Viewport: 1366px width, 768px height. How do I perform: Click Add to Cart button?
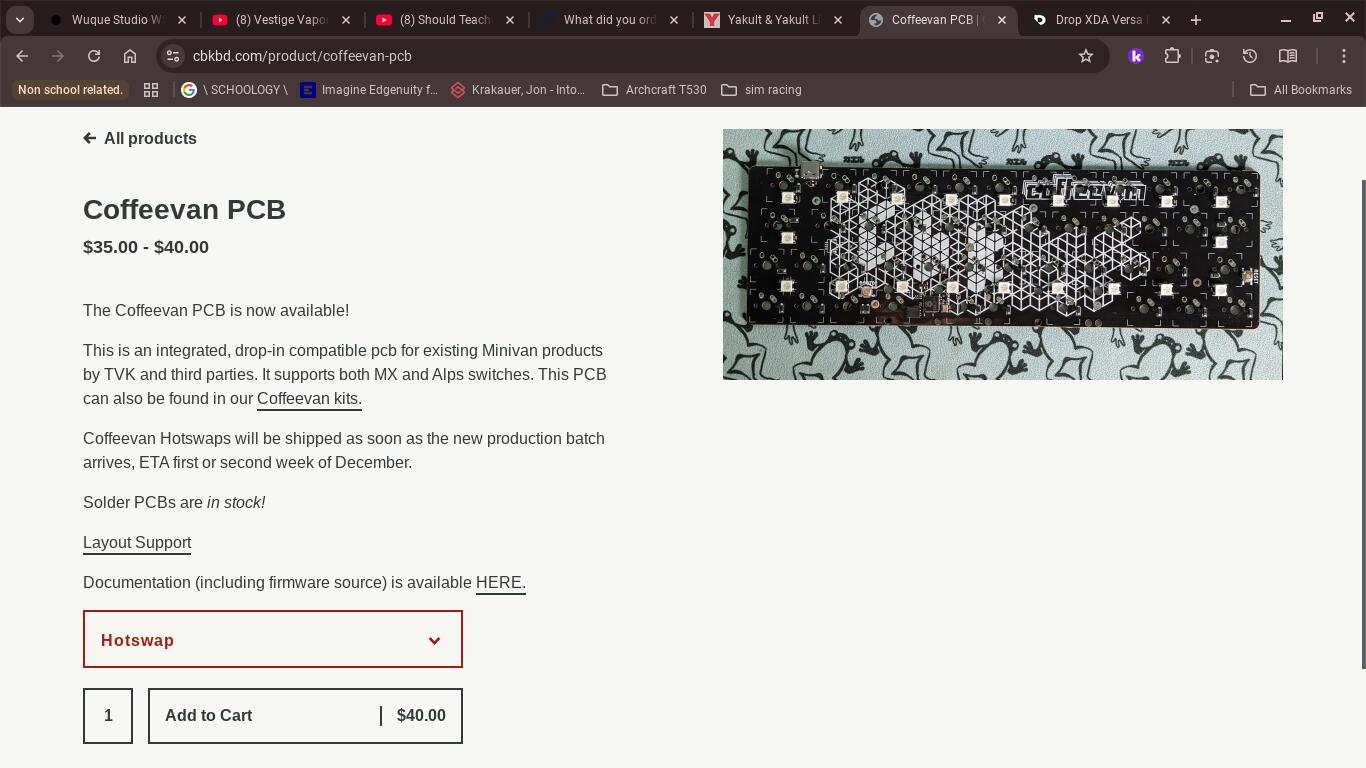305,716
